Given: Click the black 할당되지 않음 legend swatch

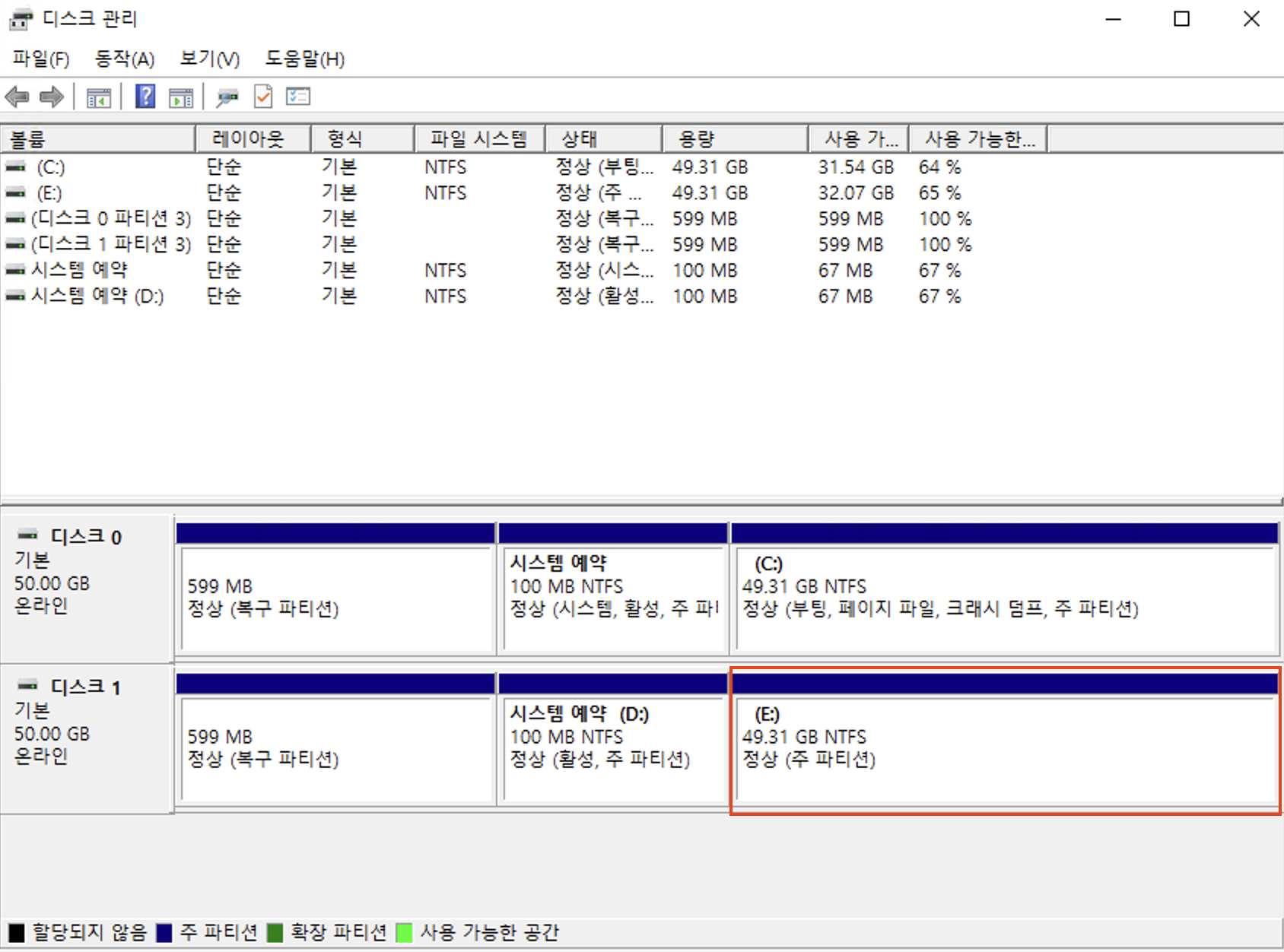Looking at the screenshot, I should coord(17,932).
